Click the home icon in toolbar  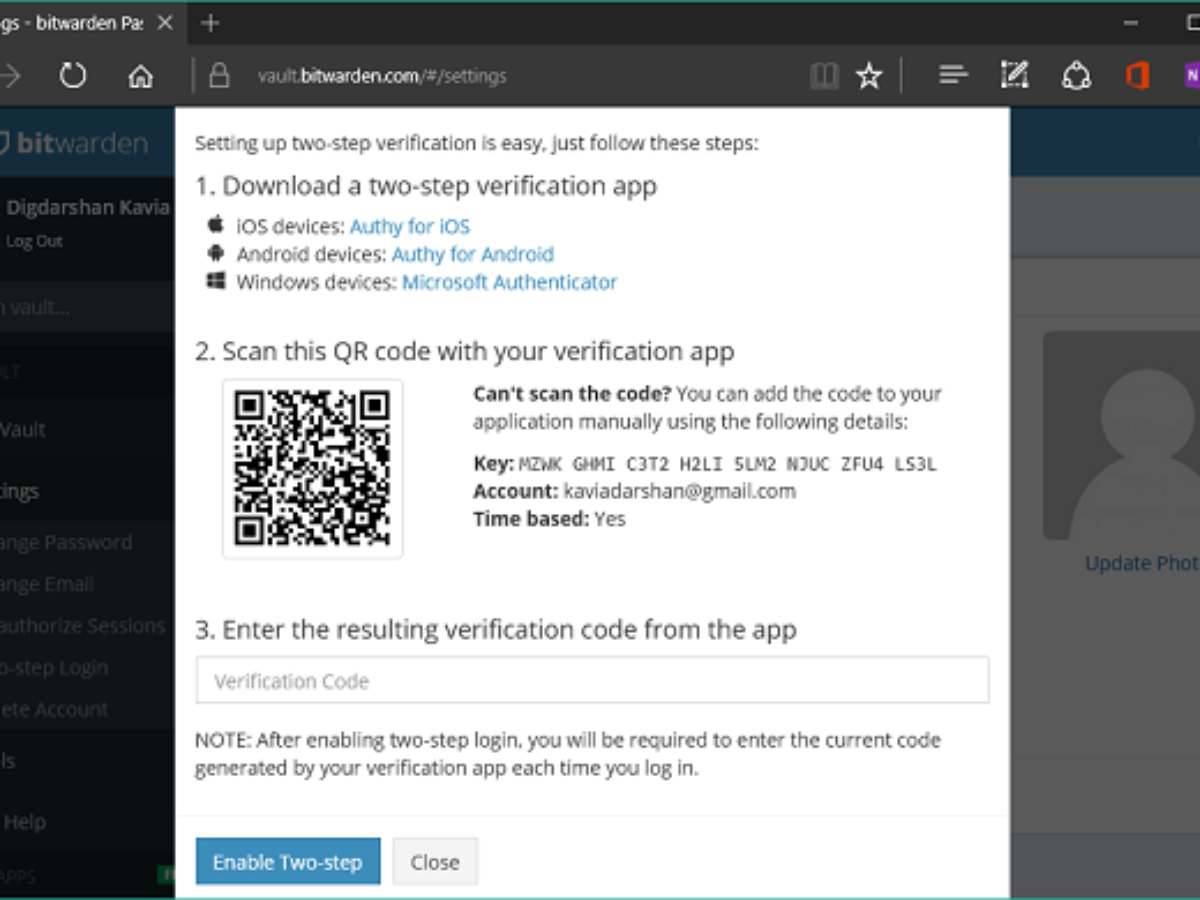pyautogui.click(x=141, y=76)
